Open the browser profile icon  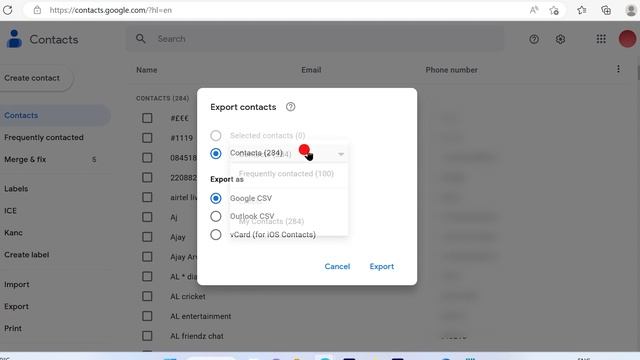pos(631,10)
